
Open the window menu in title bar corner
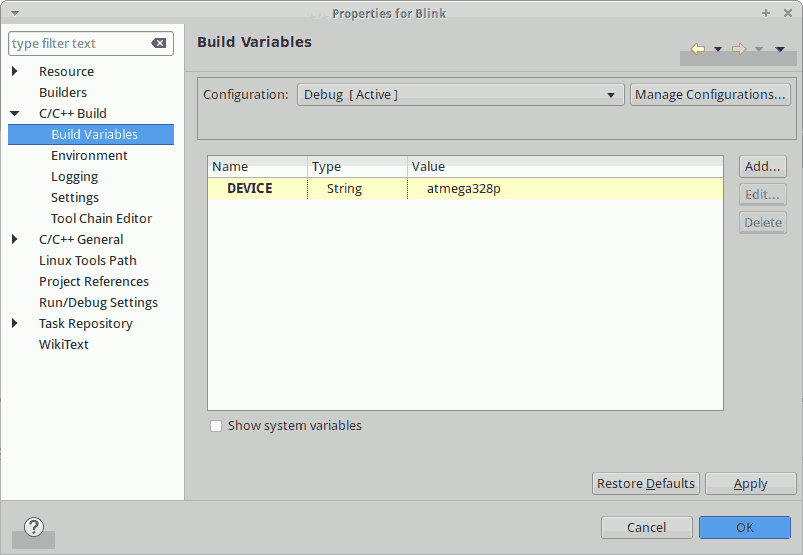(x=14, y=13)
